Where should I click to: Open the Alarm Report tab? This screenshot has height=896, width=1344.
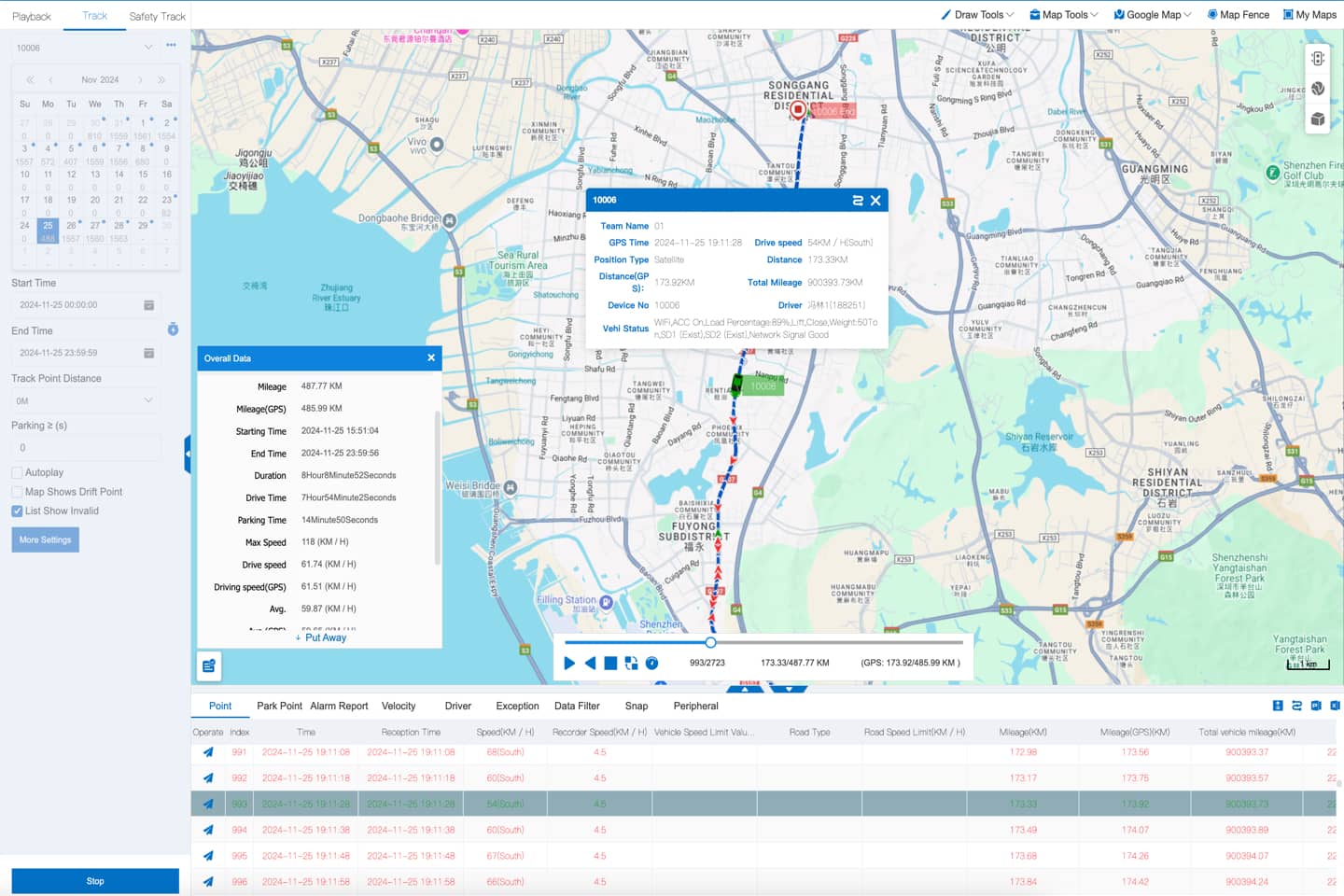tap(339, 707)
